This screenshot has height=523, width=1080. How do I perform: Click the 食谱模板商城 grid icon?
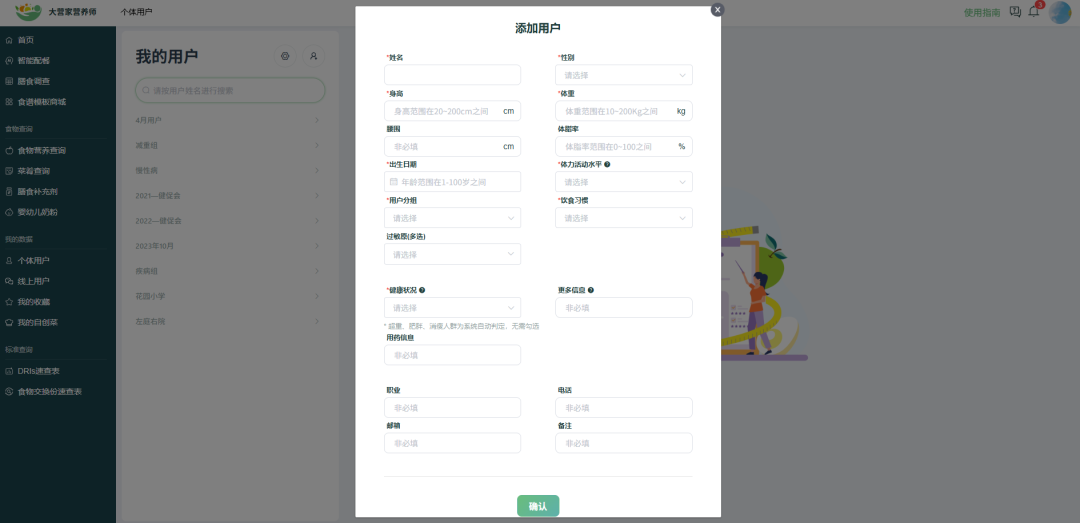(x=9, y=102)
